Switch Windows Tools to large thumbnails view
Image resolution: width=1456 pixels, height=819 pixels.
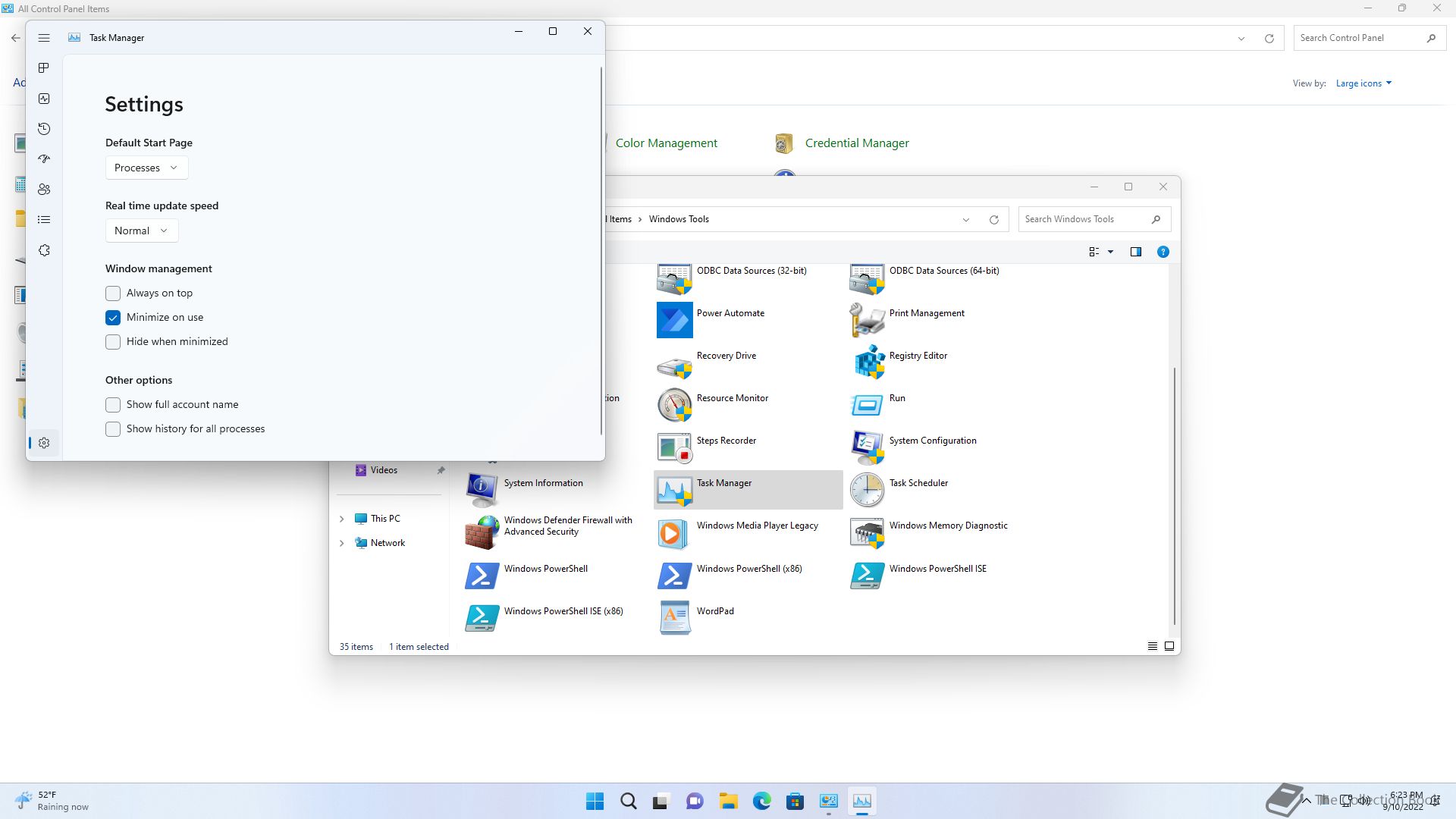pyautogui.click(x=1169, y=646)
